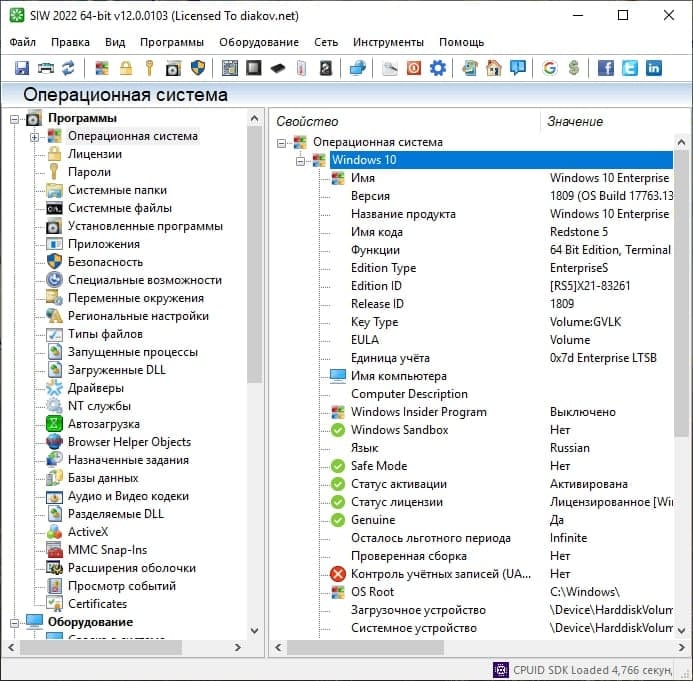Image resolution: width=693 pixels, height=681 pixels.
Task: Click the blue speech bubble feedback icon
Action: 518,68
